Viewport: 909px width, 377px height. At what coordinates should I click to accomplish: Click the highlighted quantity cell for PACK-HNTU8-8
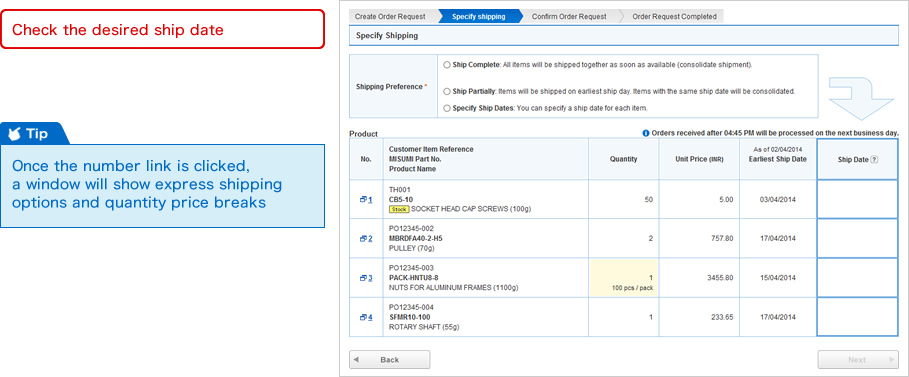624,278
